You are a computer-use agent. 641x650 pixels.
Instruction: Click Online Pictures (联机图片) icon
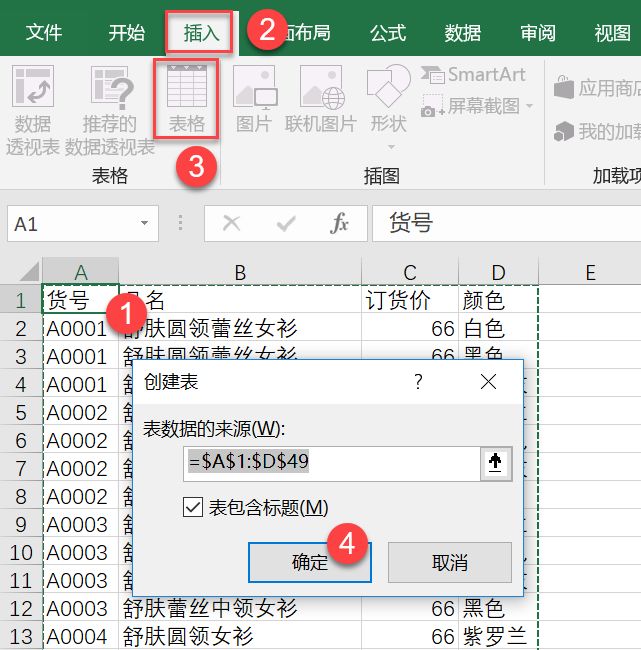click(x=320, y=100)
